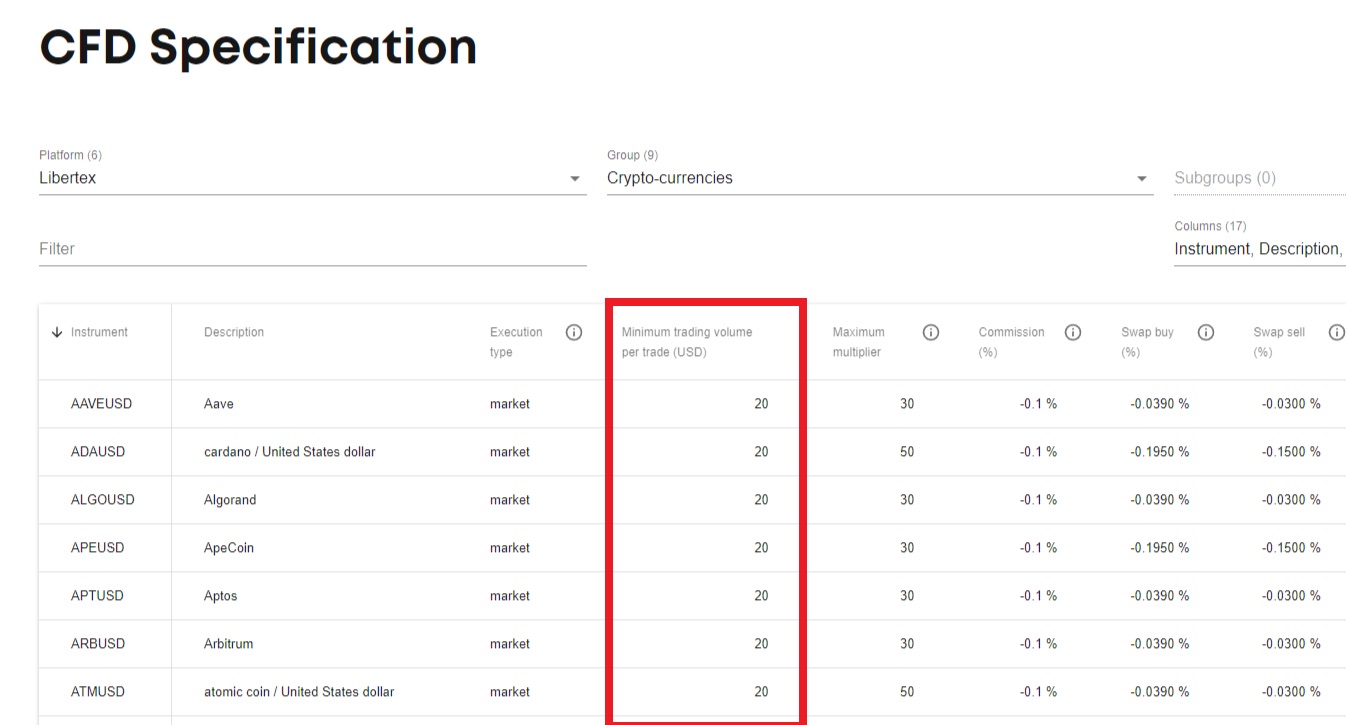1346x725 pixels.
Task: Select the ALGOUSD instrument cell
Action: 103,500
